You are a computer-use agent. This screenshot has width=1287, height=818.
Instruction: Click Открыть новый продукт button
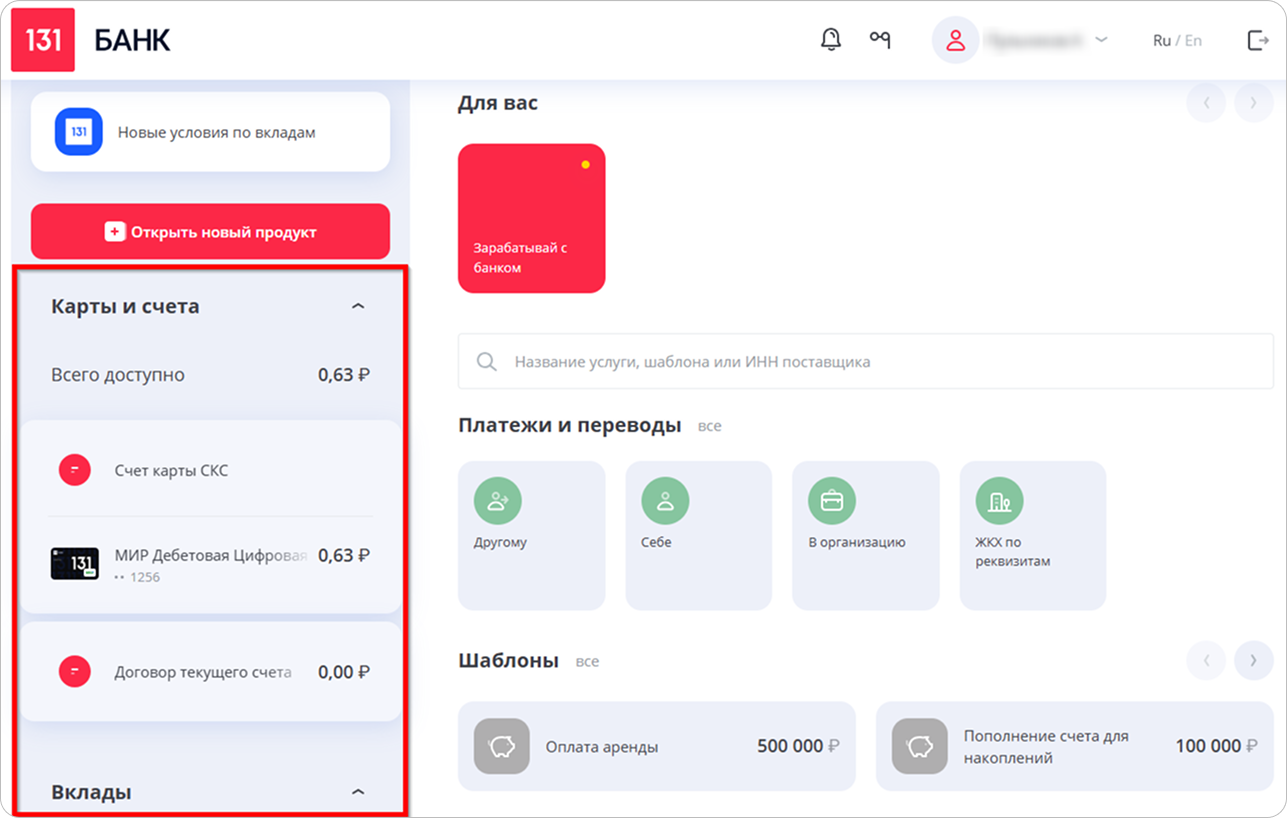[210, 232]
